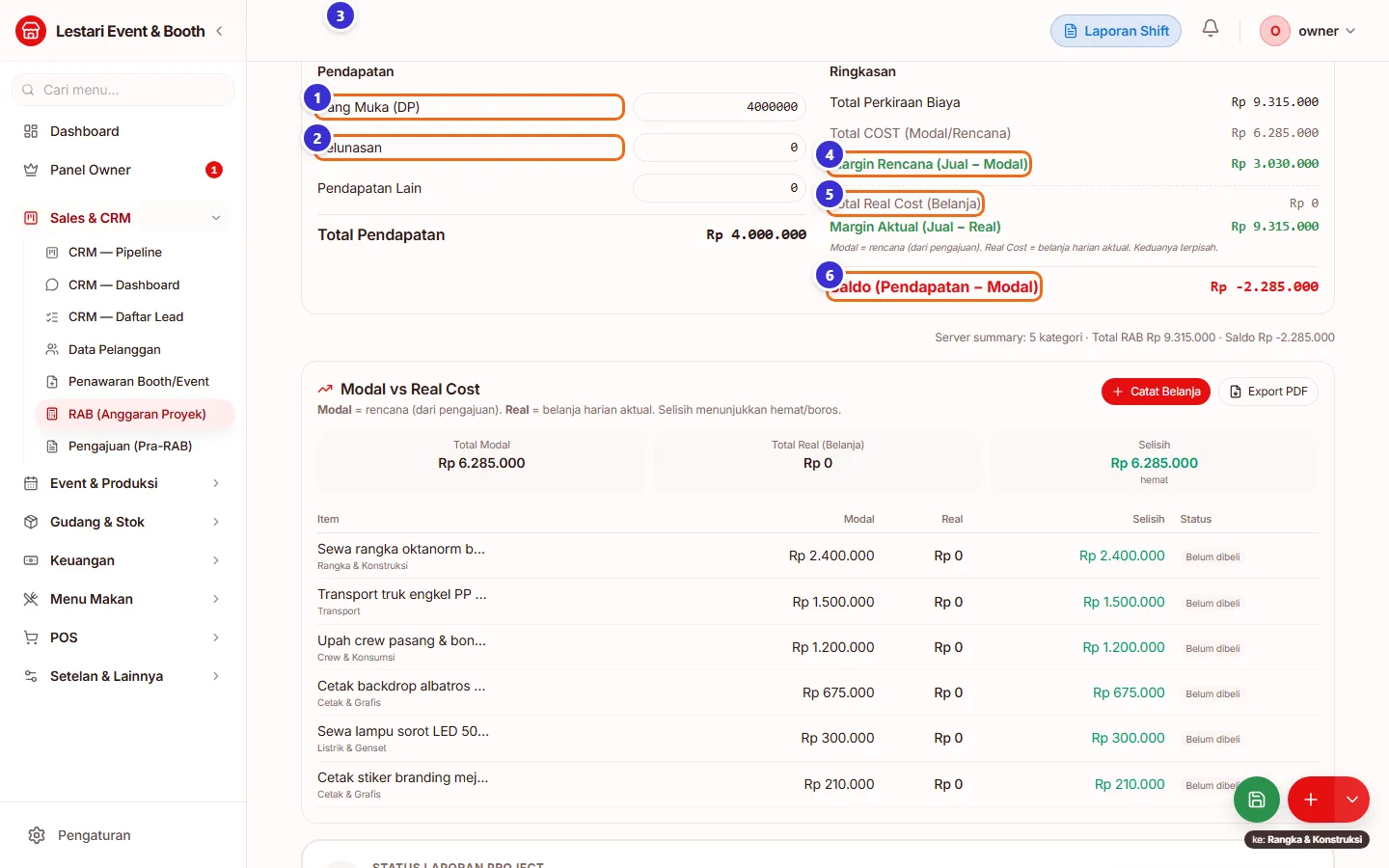Viewport: 1389px width, 868px height.
Task: Click the CRM — Pipeline kanban icon
Action: 52,253
